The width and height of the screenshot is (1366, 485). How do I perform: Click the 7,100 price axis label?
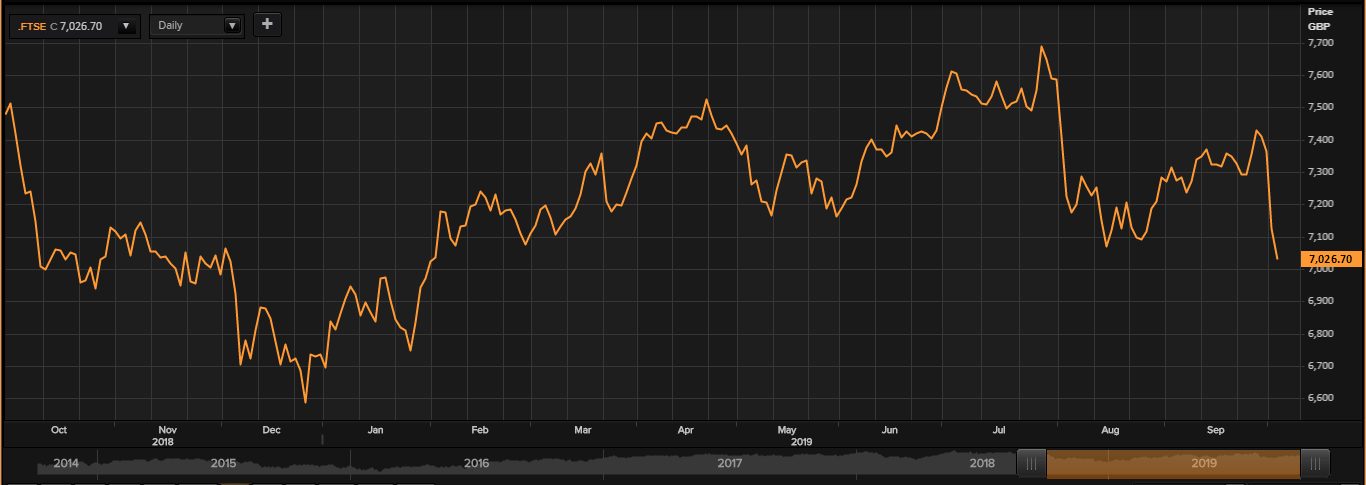pyautogui.click(x=1320, y=237)
